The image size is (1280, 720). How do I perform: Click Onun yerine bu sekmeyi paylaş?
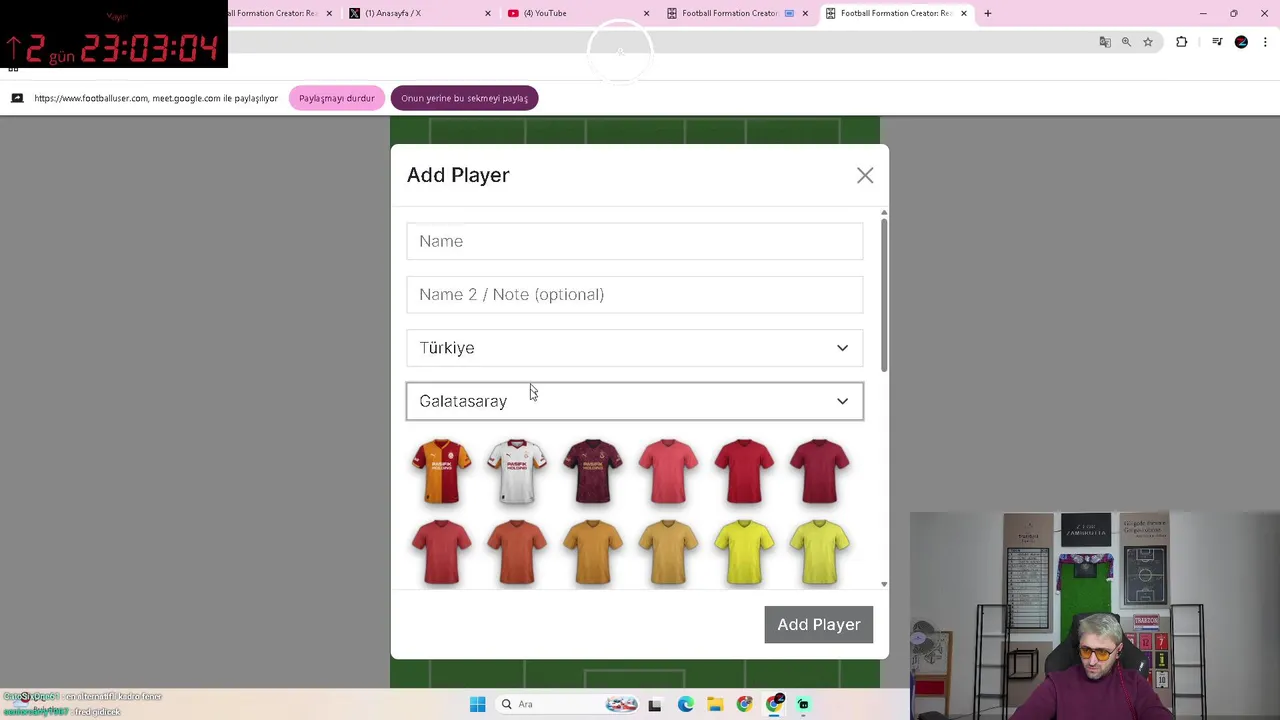click(464, 98)
